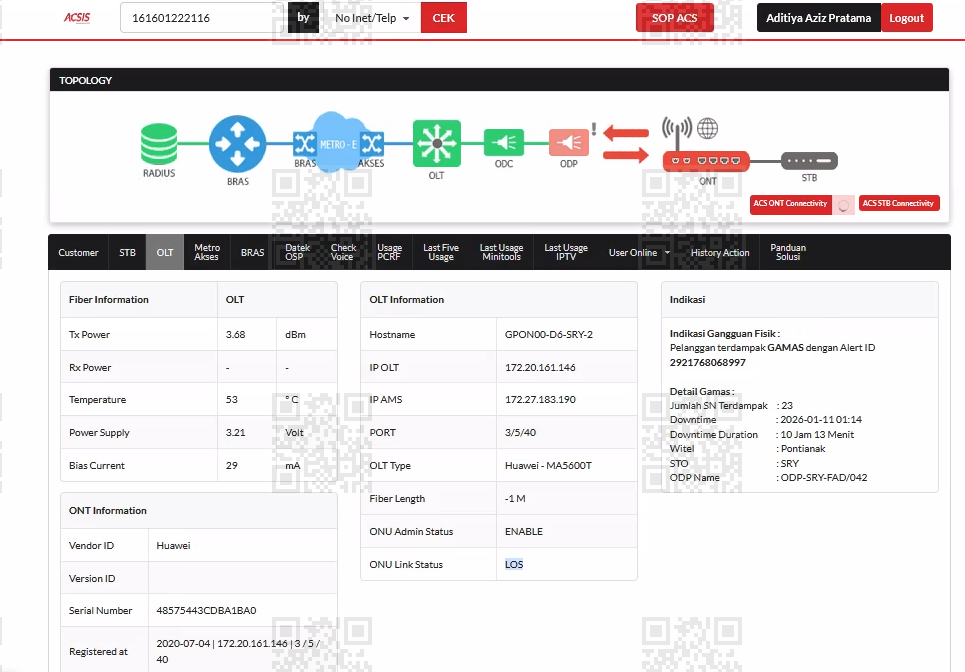Click the METRO-E cloud icon
The width and height of the screenshot is (965, 672).
tap(337, 143)
